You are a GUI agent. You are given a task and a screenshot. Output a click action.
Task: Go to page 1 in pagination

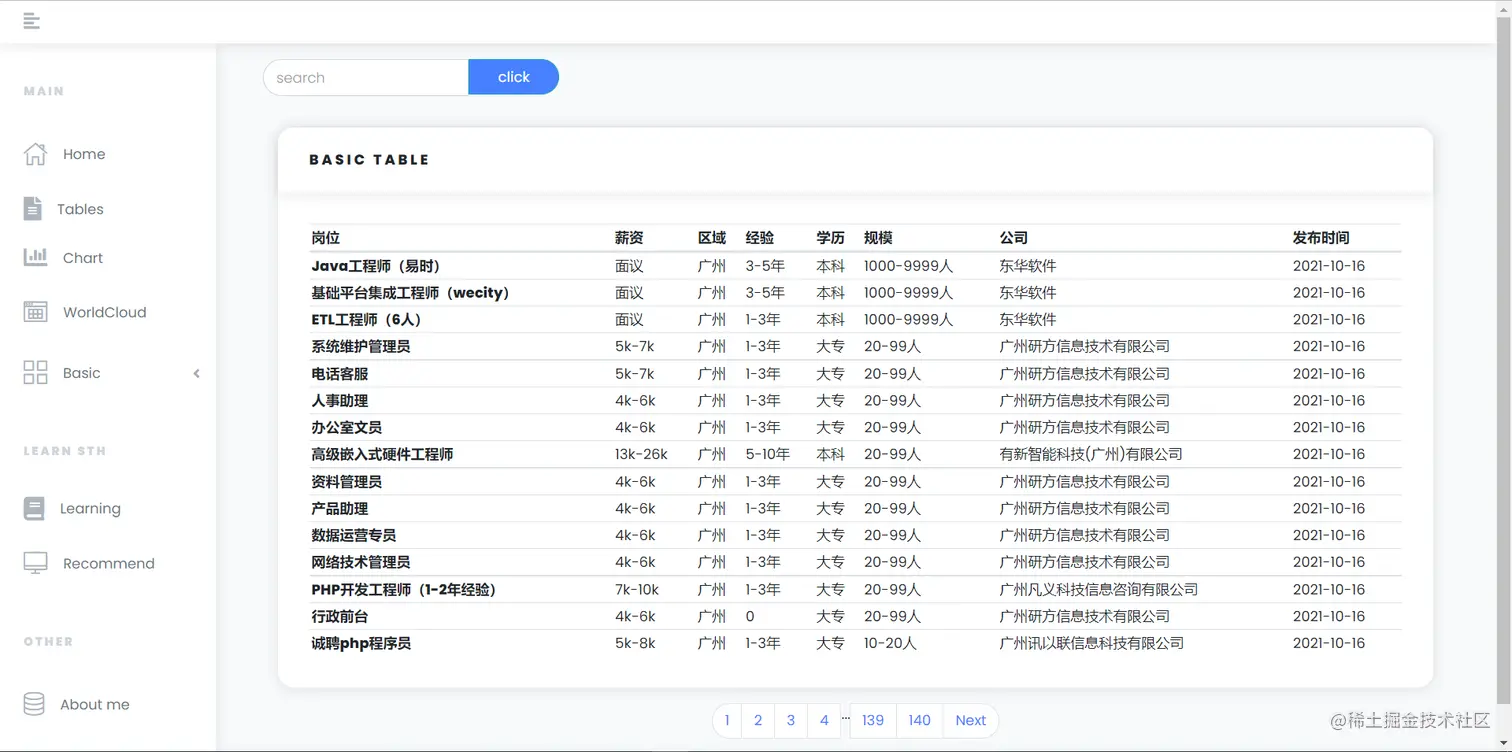tap(727, 720)
